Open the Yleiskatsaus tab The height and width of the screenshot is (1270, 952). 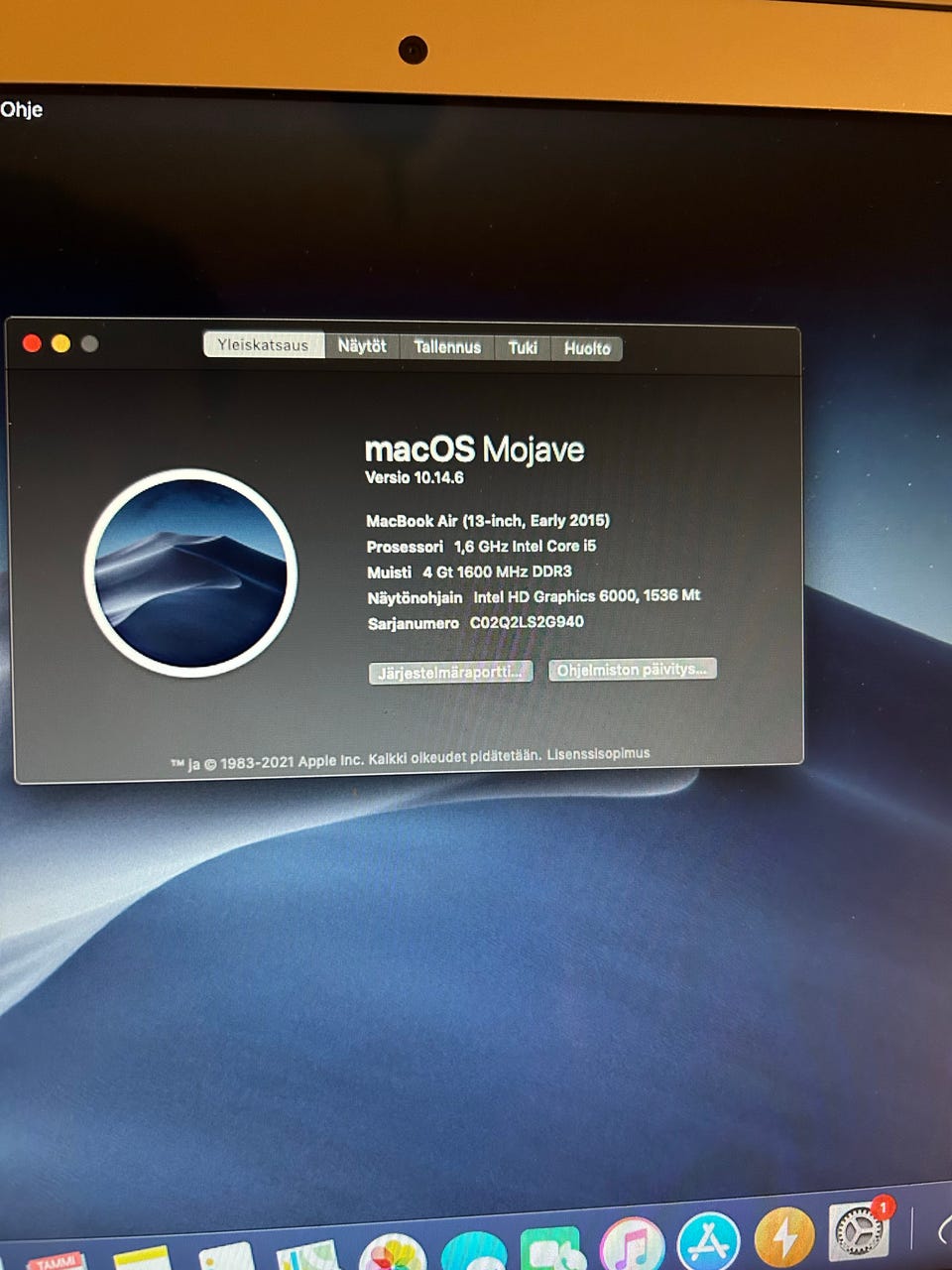(x=264, y=344)
